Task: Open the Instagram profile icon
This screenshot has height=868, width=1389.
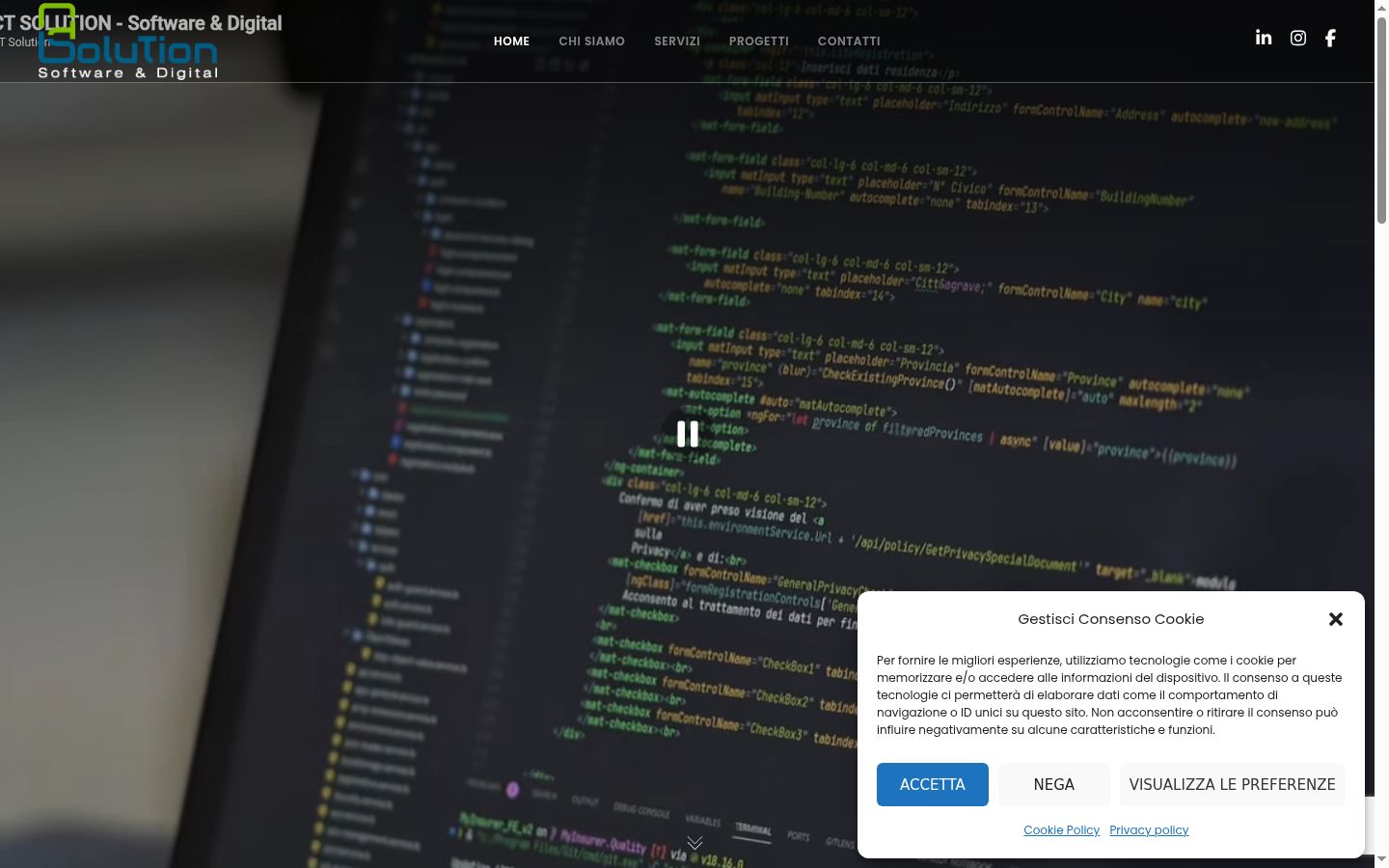Action: (x=1298, y=38)
